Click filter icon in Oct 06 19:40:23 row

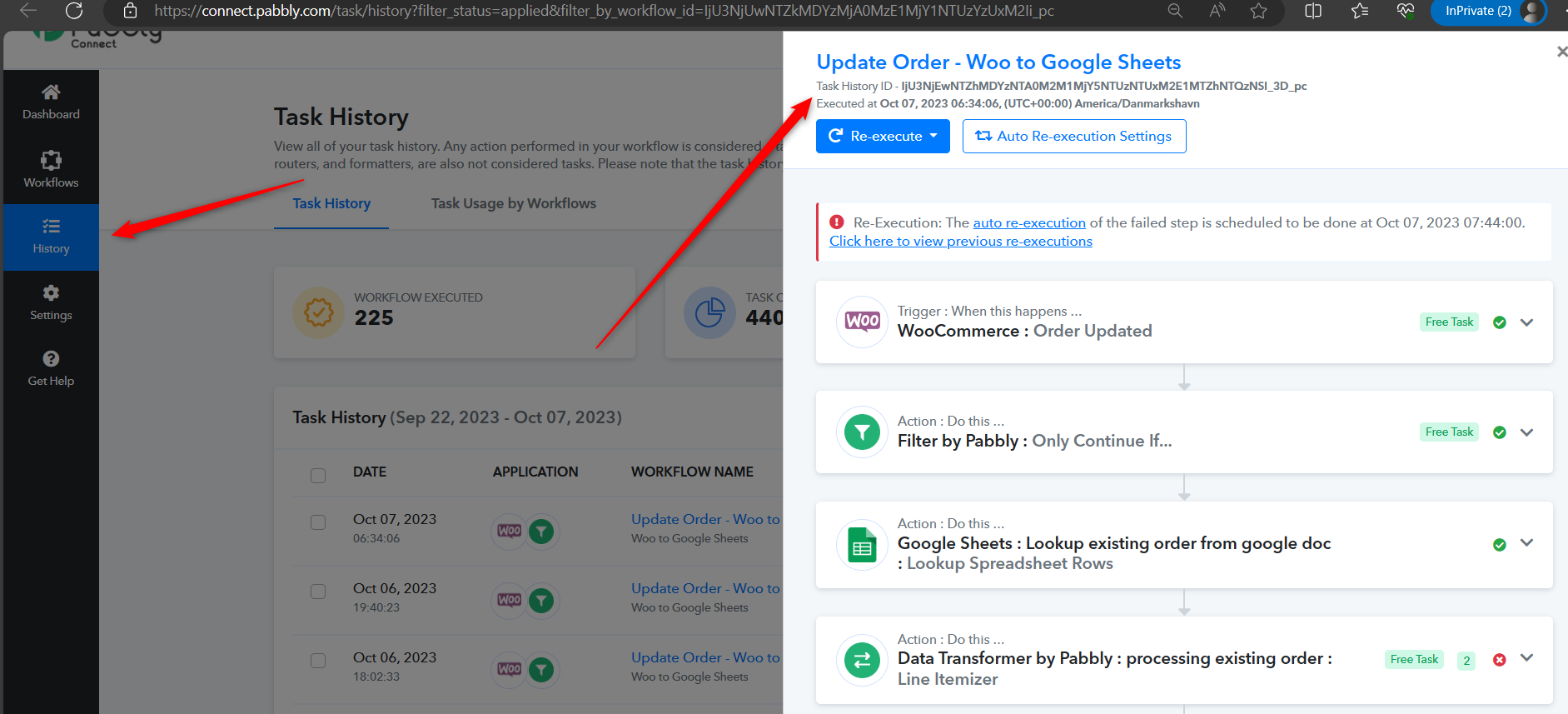point(542,600)
